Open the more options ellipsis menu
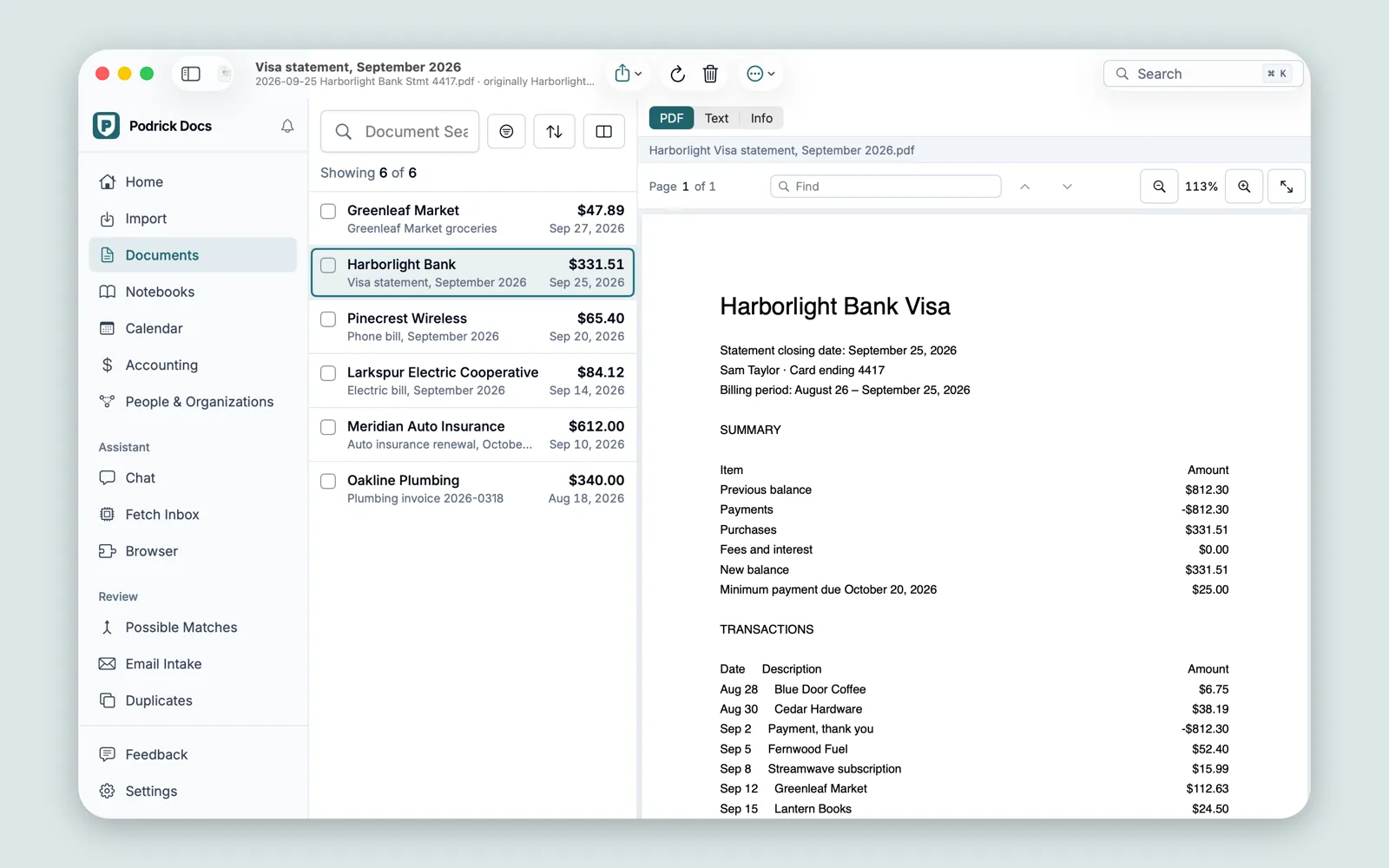The image size is (1389, 868). [760, 74]
